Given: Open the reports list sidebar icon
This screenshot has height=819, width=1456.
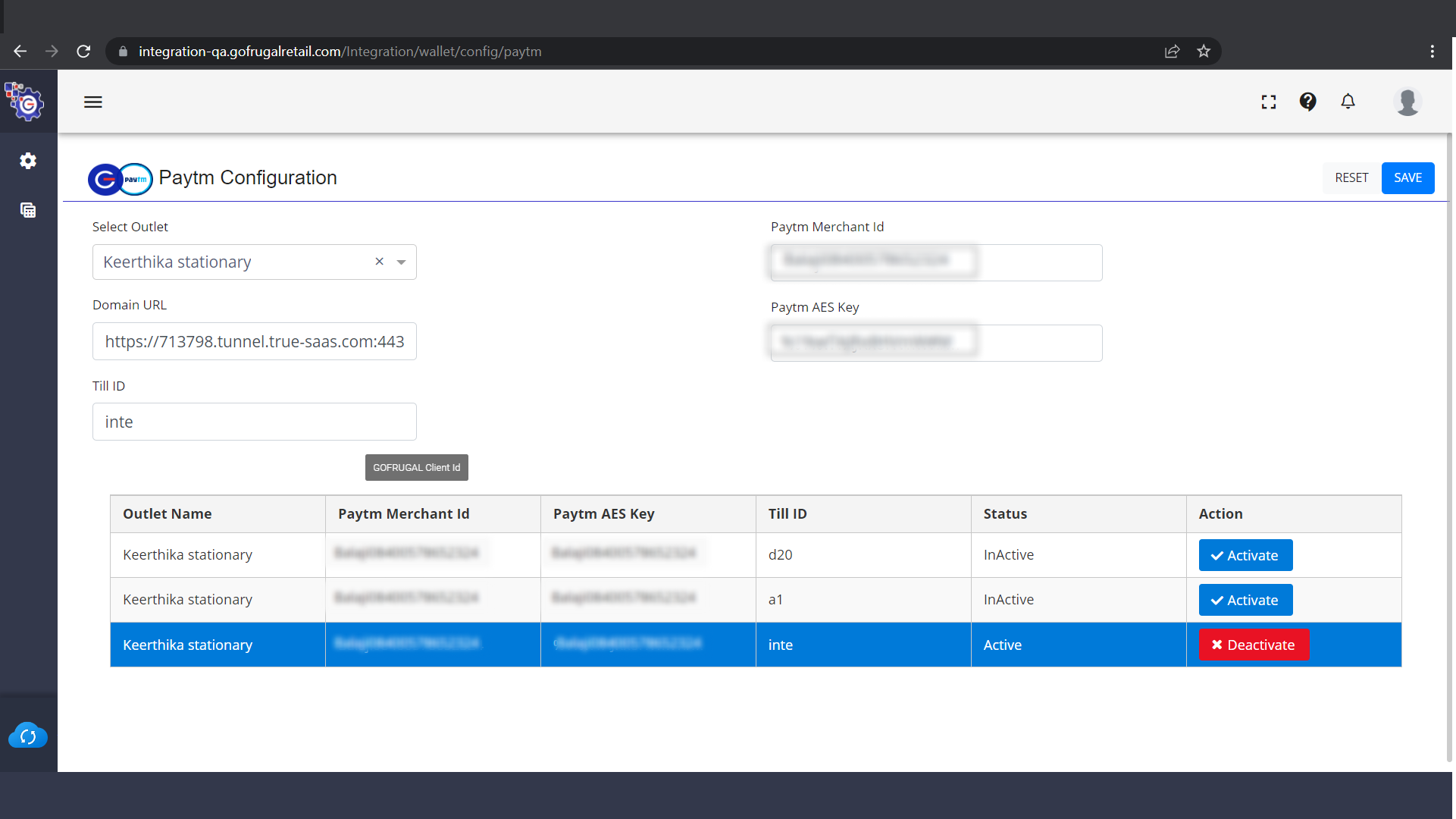Looking at the screenshot, I should [x=28, y=210].
